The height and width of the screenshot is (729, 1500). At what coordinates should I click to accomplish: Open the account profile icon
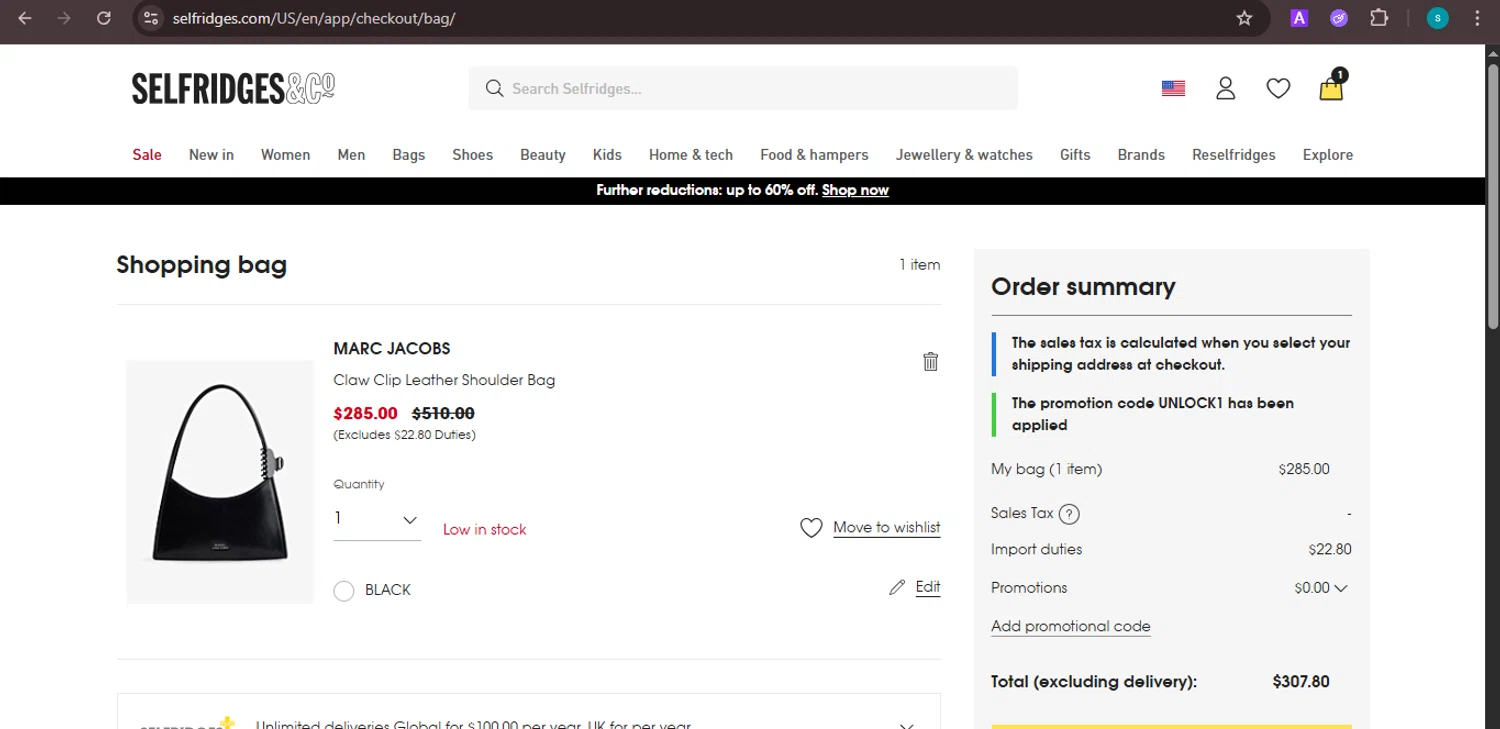coord(1226,88)
